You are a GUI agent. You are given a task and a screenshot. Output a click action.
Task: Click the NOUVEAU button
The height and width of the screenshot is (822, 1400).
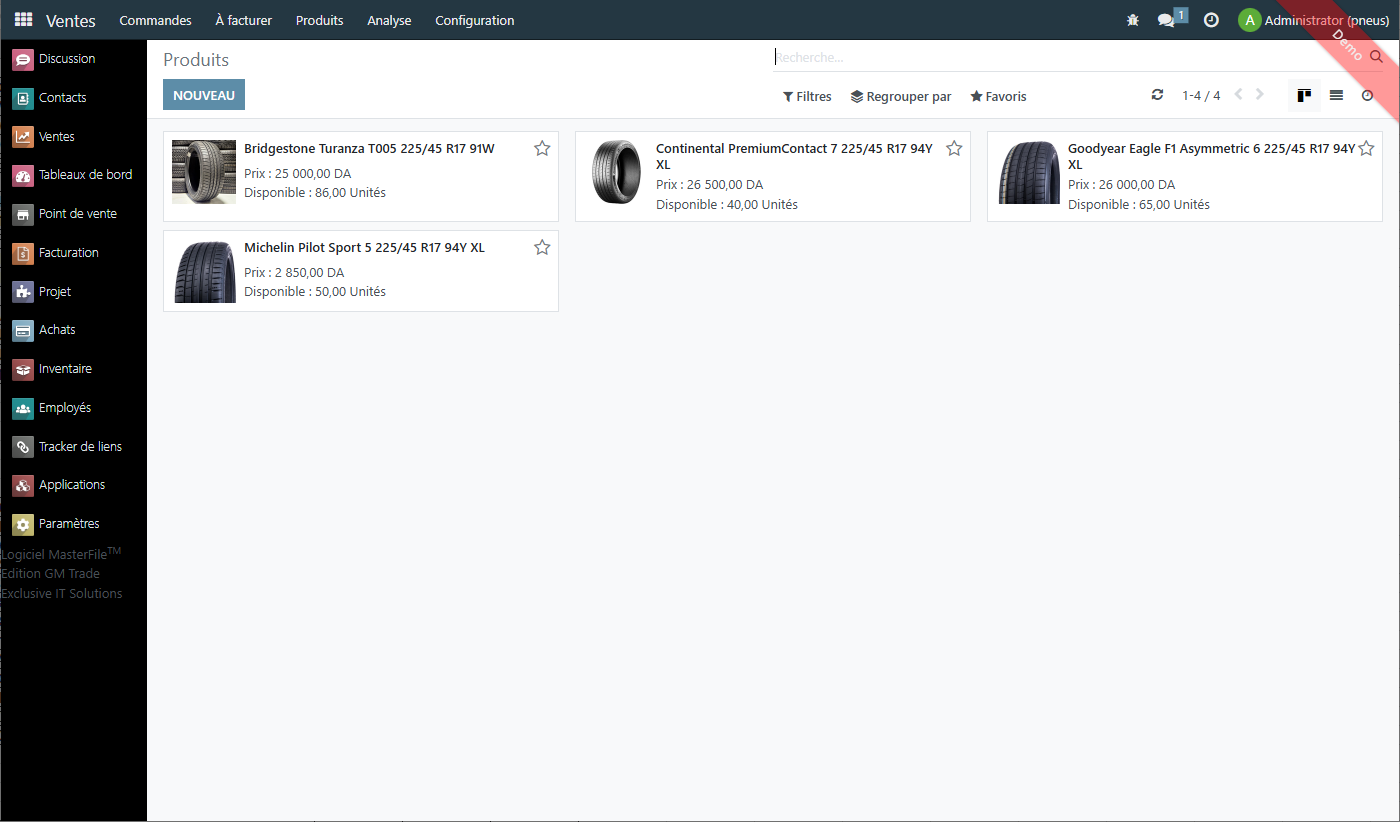(x=204, y=95)
